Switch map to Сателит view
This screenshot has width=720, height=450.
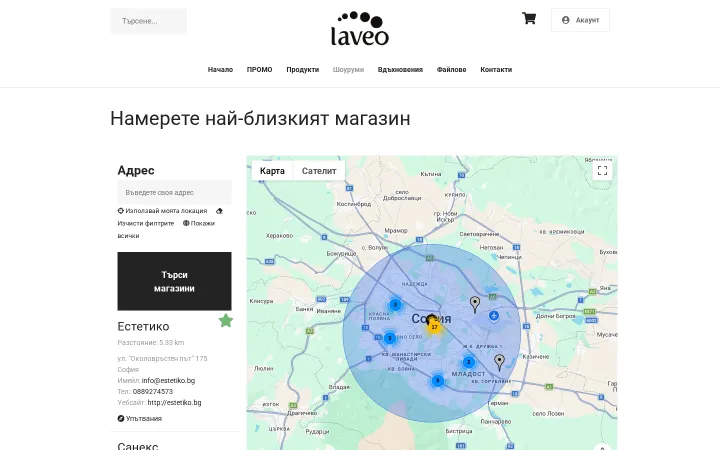pyautogui.click(x=319, y=171)
